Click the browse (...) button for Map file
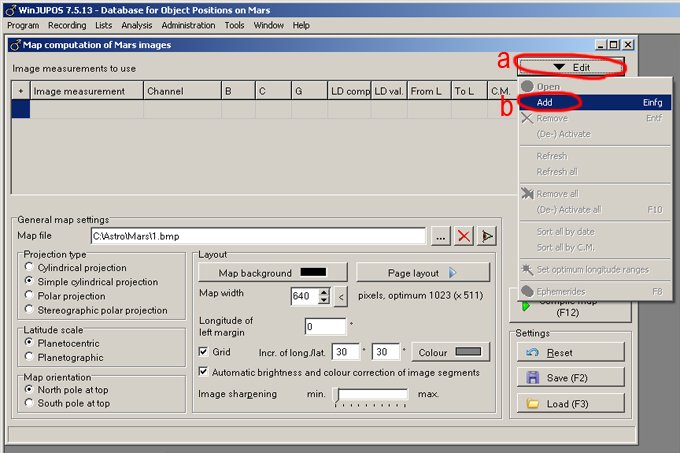 (441, 236)
